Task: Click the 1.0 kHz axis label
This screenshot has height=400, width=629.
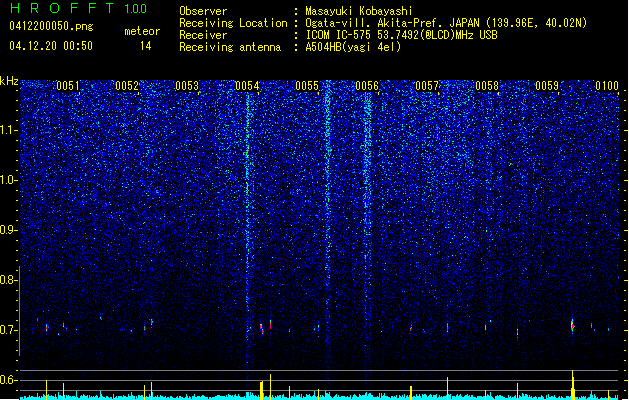Action: pyautogui.click(x=9, y=180)
